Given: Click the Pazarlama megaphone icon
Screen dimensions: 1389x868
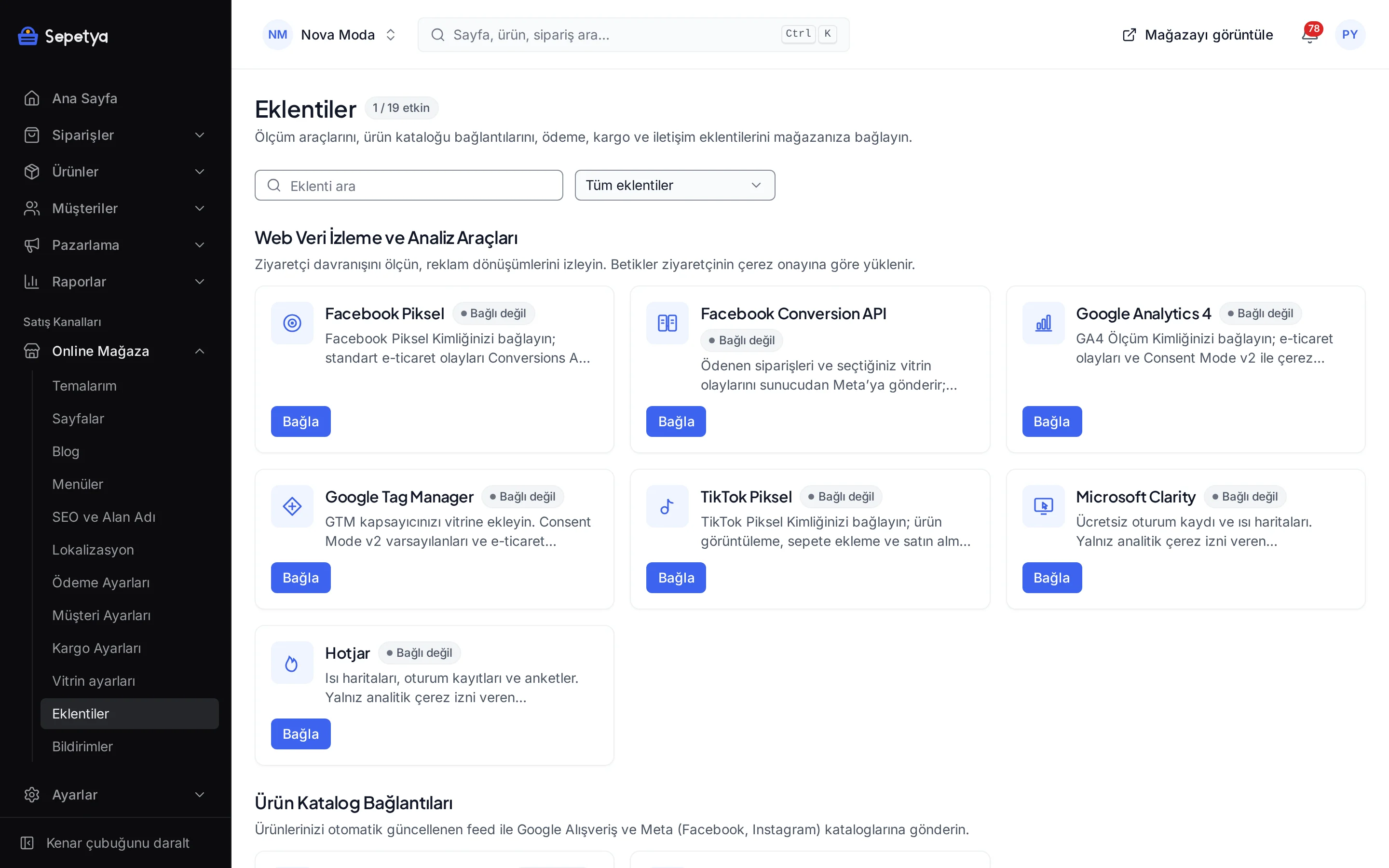Looking at the screenshot, I should coord(31,245).
